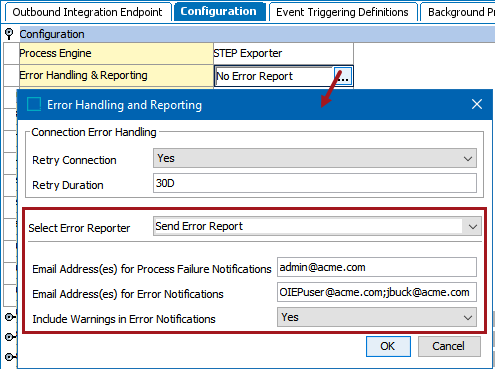Screen dimensions: 495x369
Task: Expand the third collapsed section icon
Action: click(10, 357)
